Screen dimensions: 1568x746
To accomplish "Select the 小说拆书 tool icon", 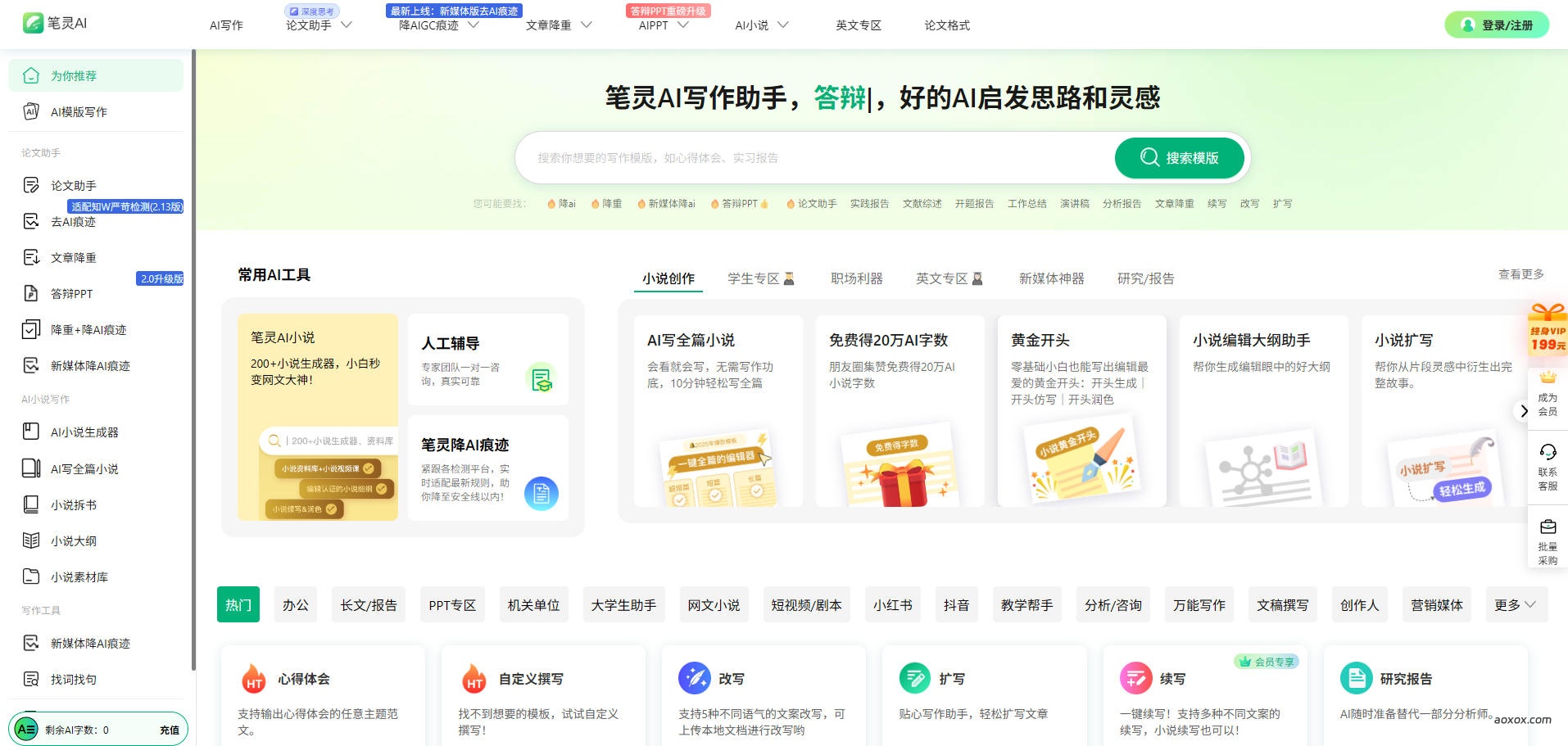I will click(30, 505).
